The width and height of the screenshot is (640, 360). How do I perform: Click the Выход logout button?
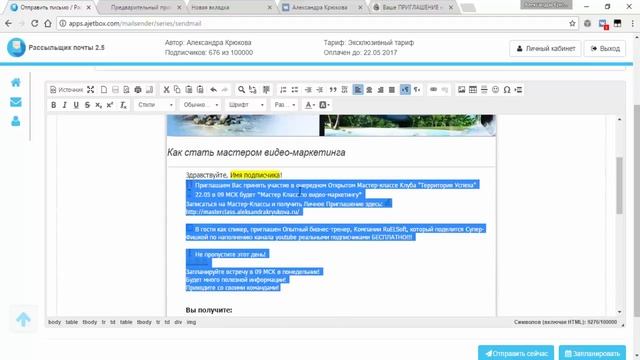[x=605, y=49]
